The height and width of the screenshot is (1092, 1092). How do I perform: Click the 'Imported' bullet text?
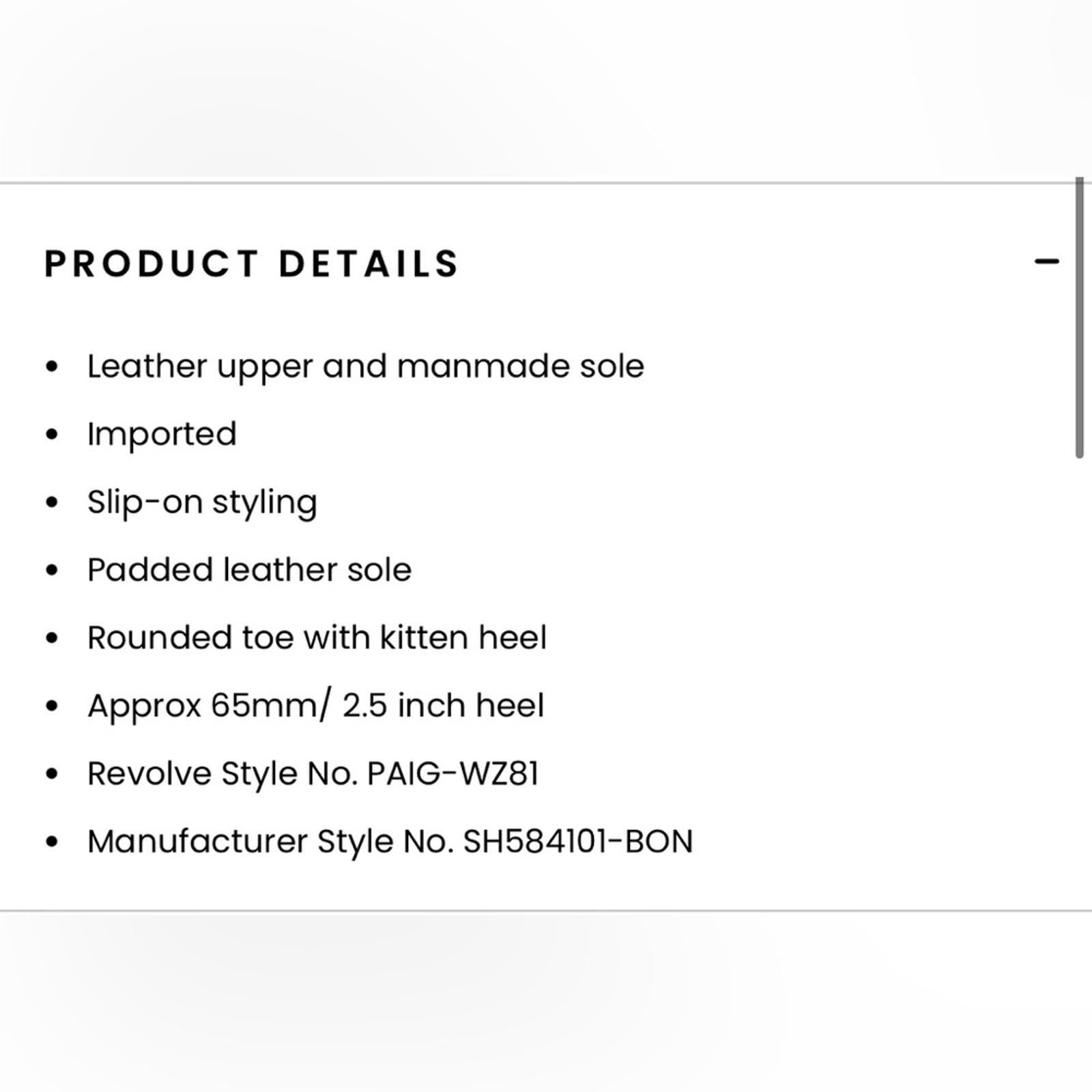[x=162, y=435]
